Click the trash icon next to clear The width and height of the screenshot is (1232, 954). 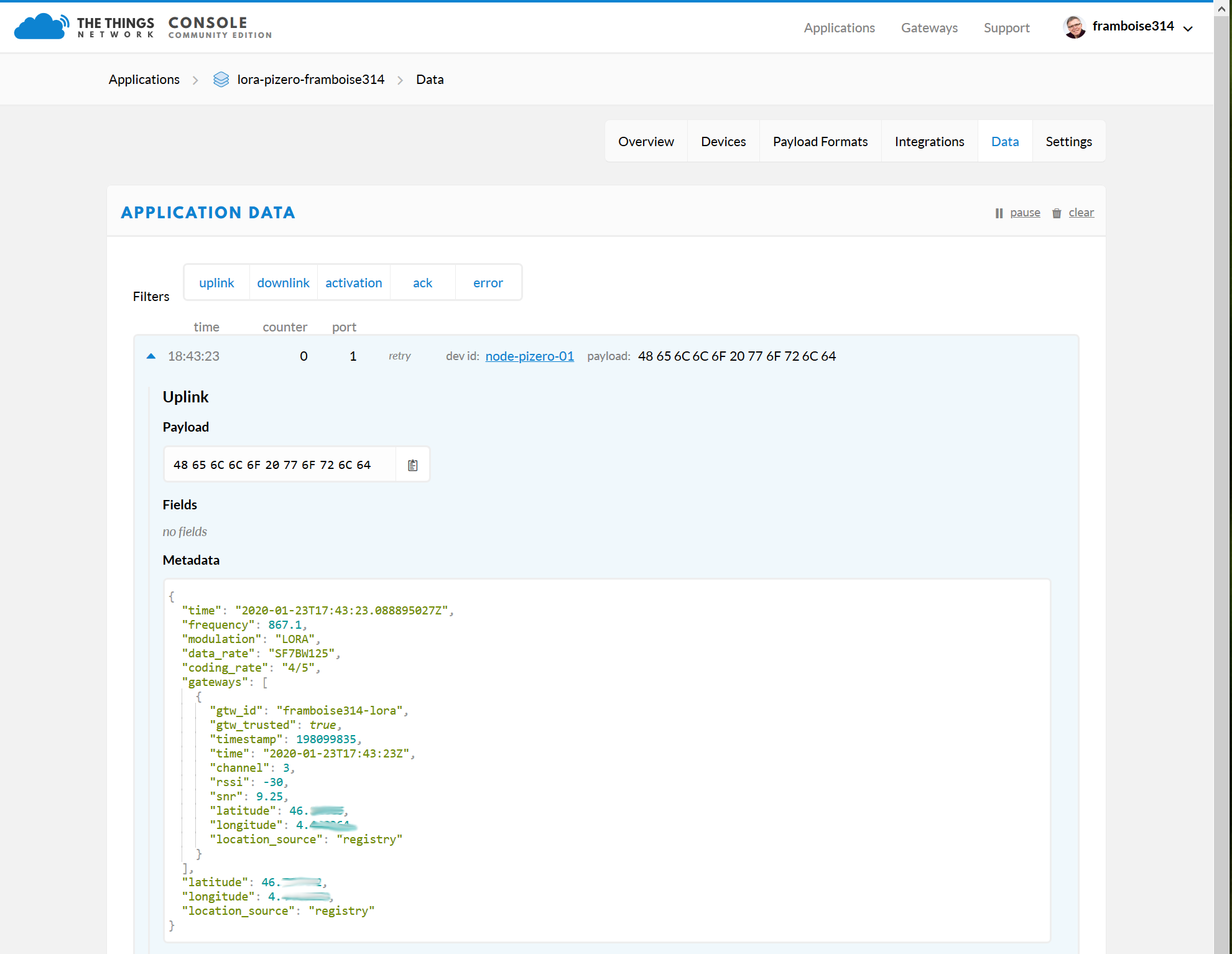(x=1057, y=213)
